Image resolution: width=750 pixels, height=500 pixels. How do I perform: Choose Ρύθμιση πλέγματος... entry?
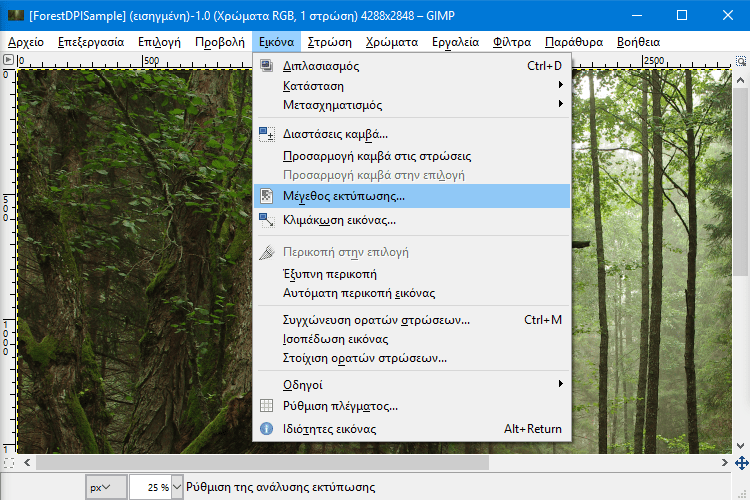coord(412,406)
